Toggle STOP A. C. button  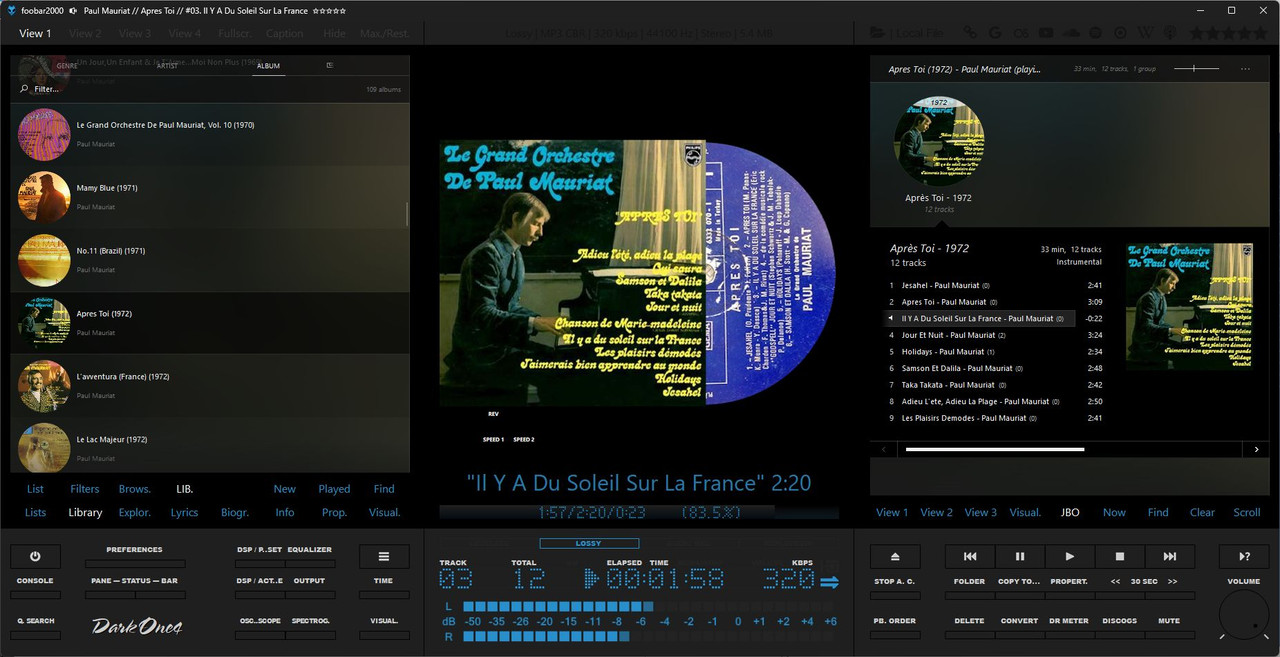click(895, 581)
